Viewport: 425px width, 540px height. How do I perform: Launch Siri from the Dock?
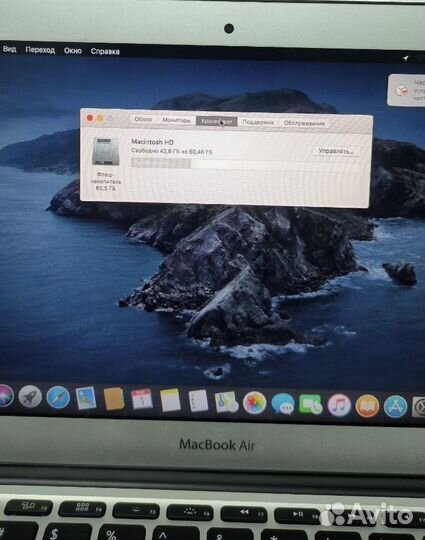[x=5, y=395]
